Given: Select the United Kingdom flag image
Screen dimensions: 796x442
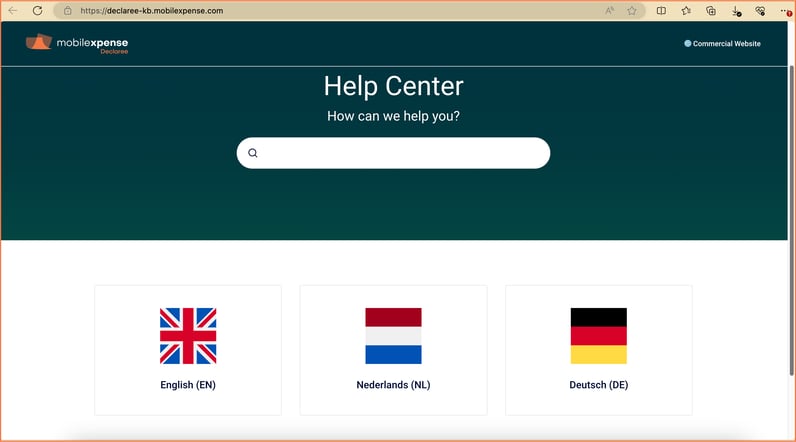Looking at the screenshot, I should 188,336.
